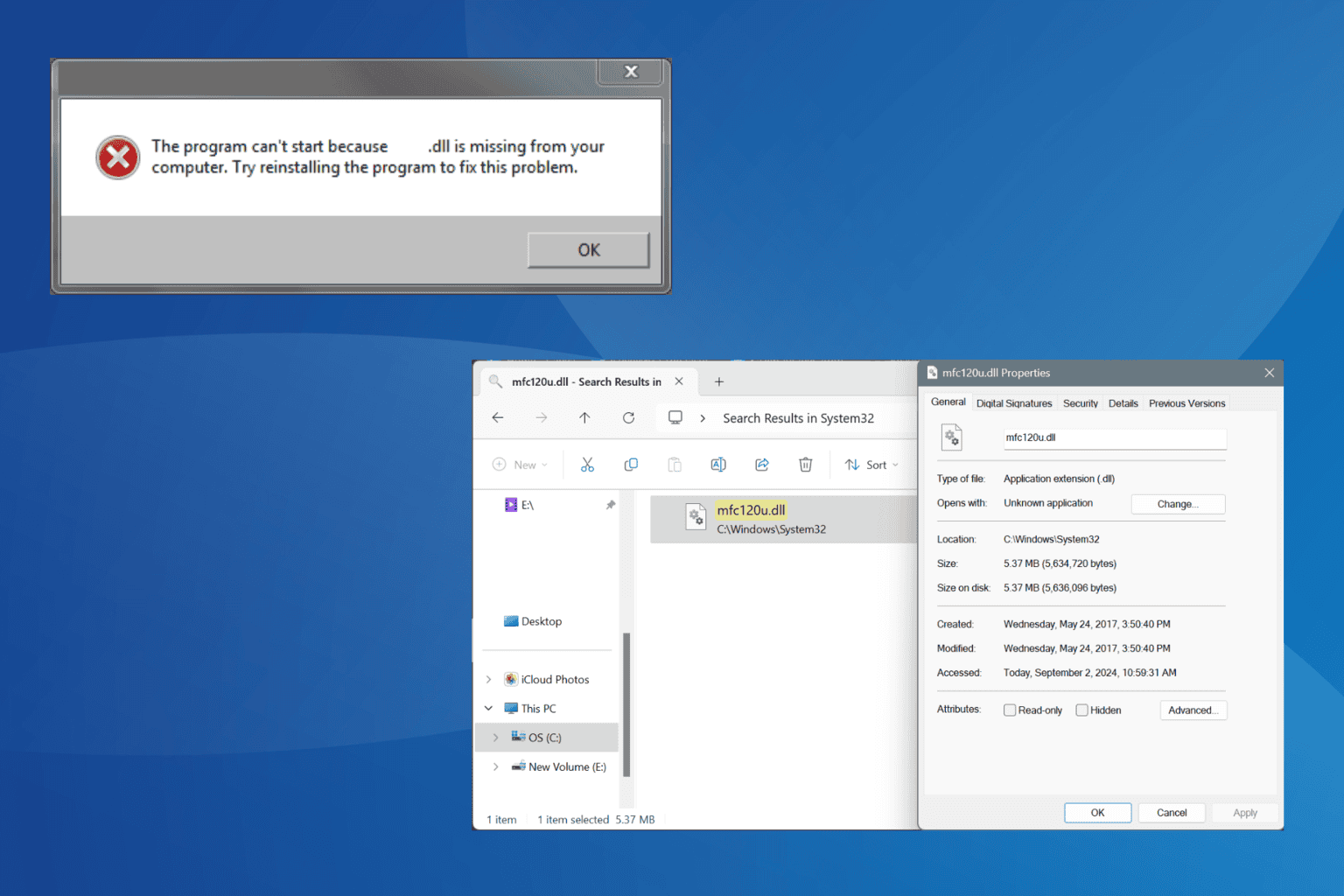Click the Location value C:\Windows\System32 in Properties
Viewport: 1344px width, 896px height.
(x=1052, y=540)
